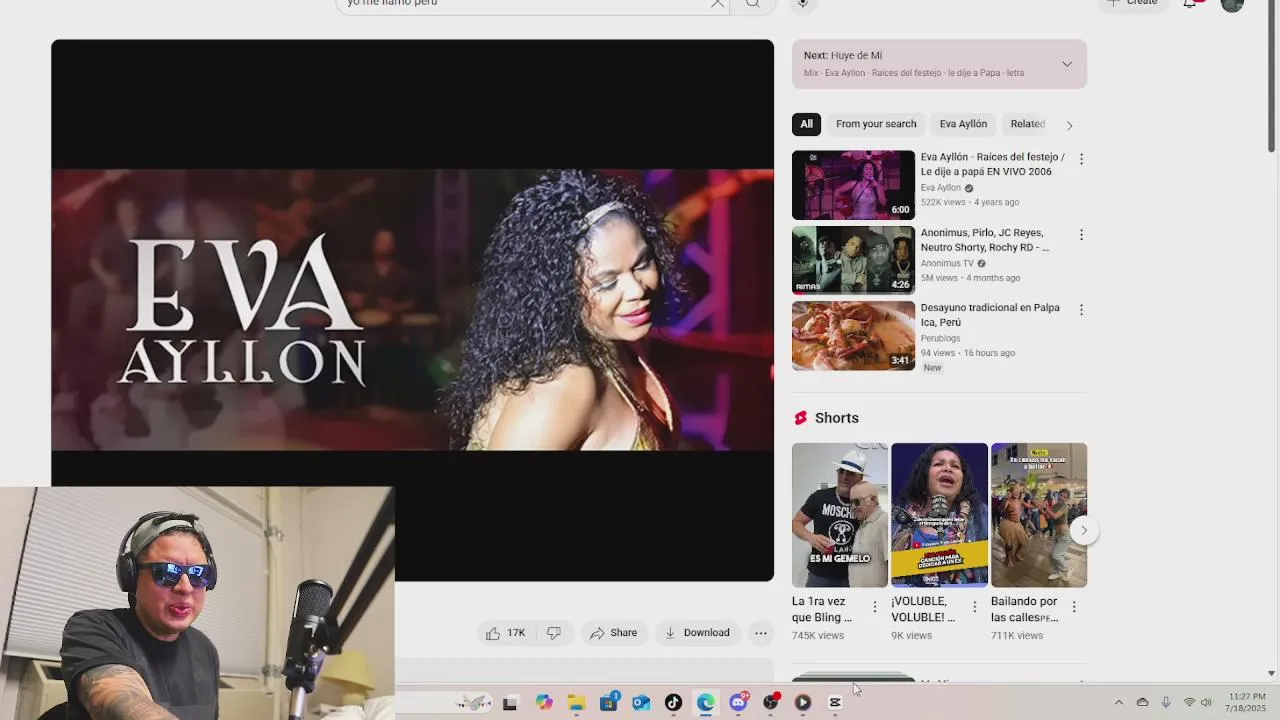This screenshot has height=720, width=1280.
Task: Open TikTok from the taskbar
Action: click(673, 703)
